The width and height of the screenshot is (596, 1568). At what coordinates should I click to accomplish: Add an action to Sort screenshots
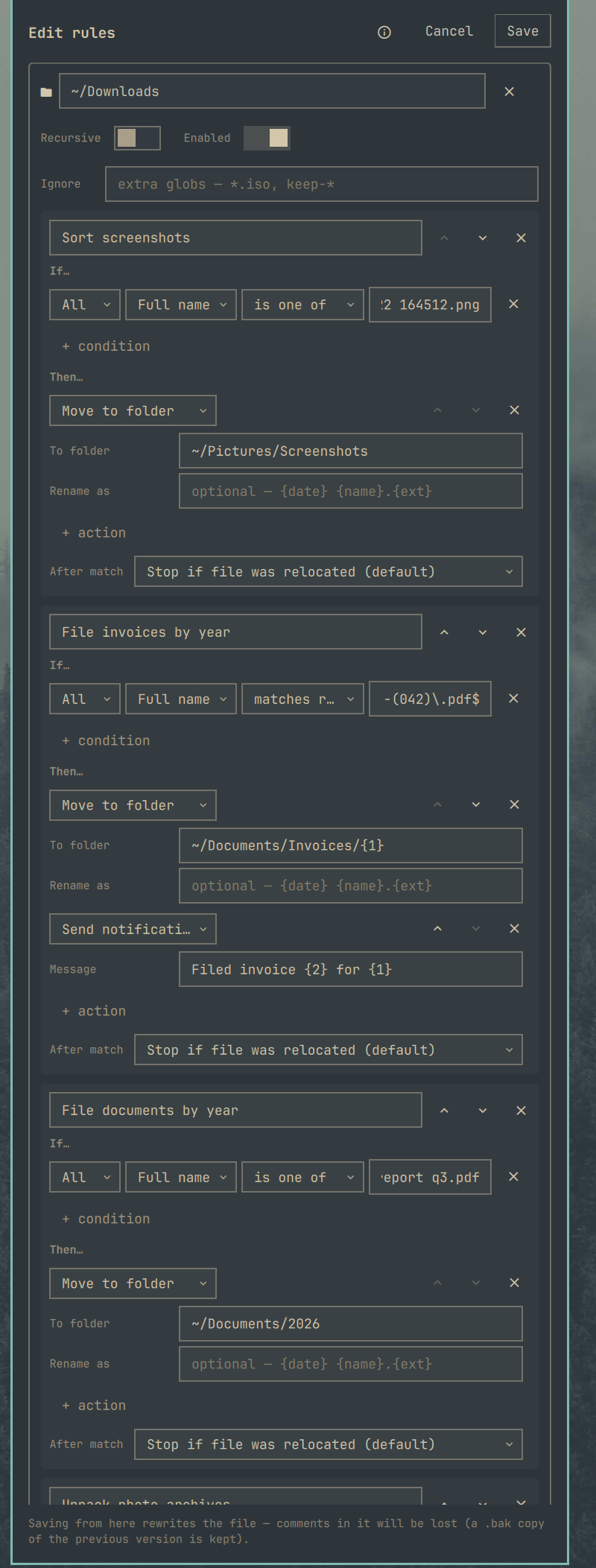point(94,533)
